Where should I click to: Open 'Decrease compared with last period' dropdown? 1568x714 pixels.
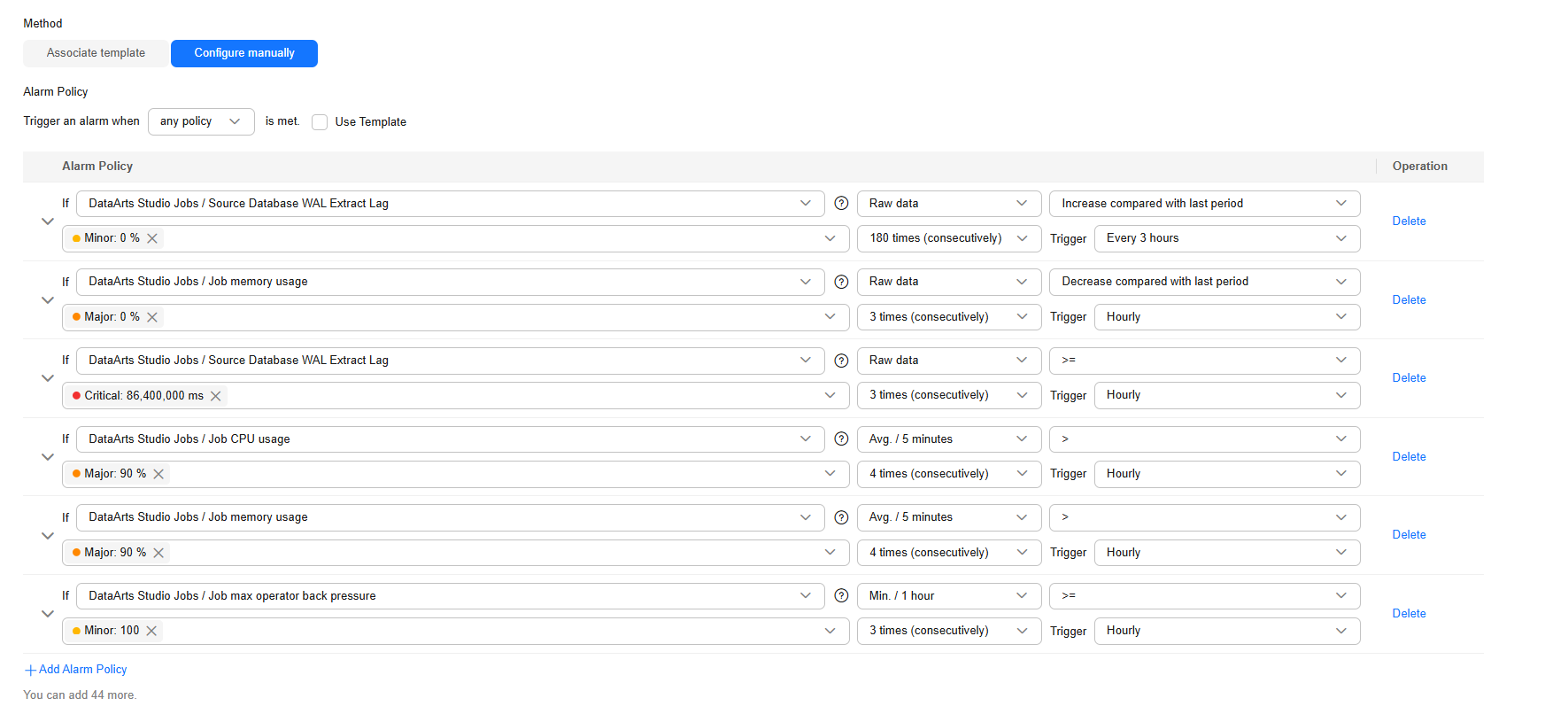(1204, 282)
